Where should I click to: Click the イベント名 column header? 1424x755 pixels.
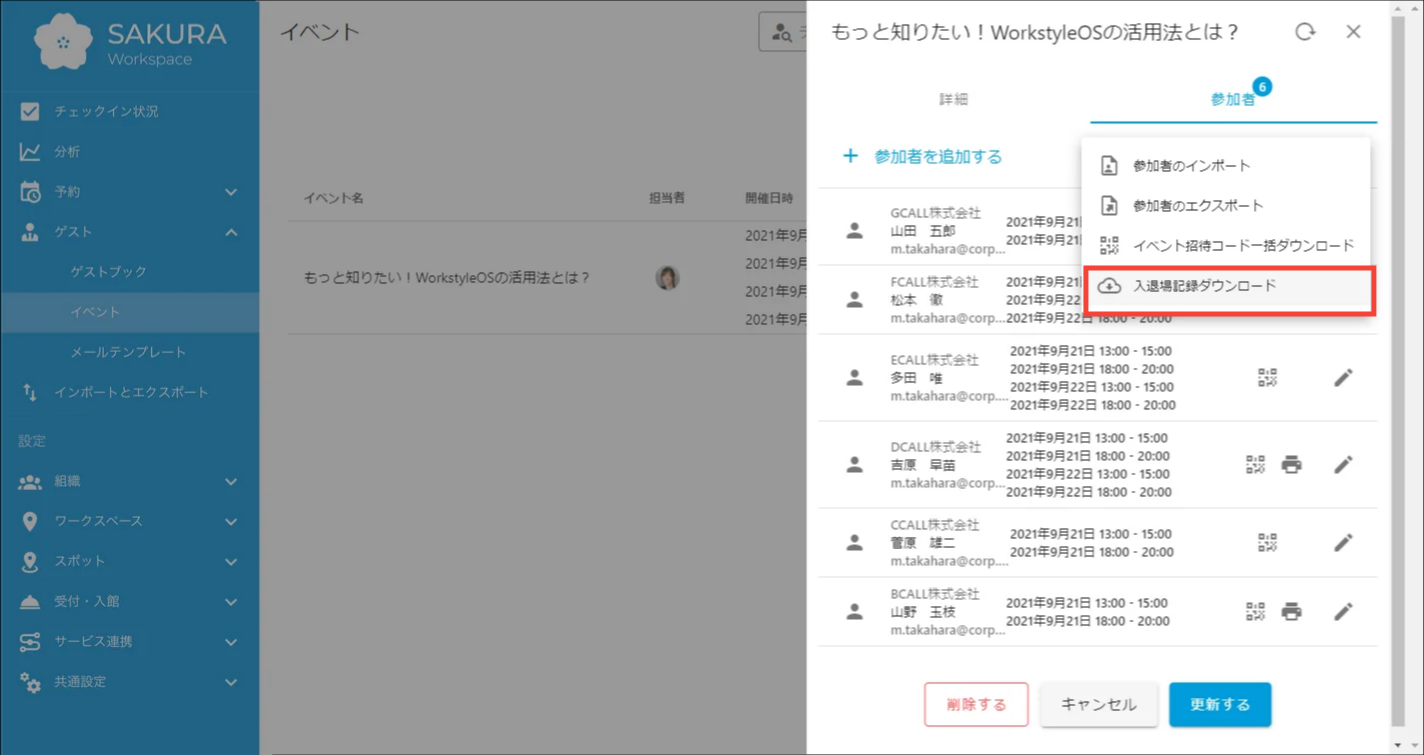coord(334,198)
